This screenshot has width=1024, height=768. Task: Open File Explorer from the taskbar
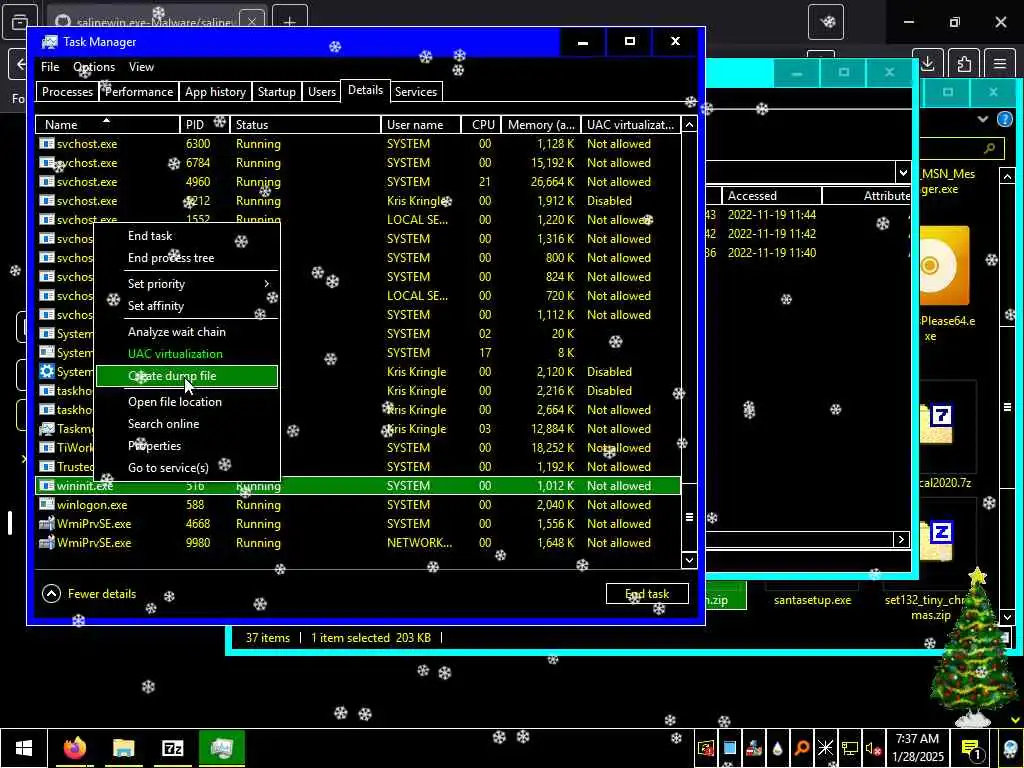pyautogui.click(x=123, y=748)
